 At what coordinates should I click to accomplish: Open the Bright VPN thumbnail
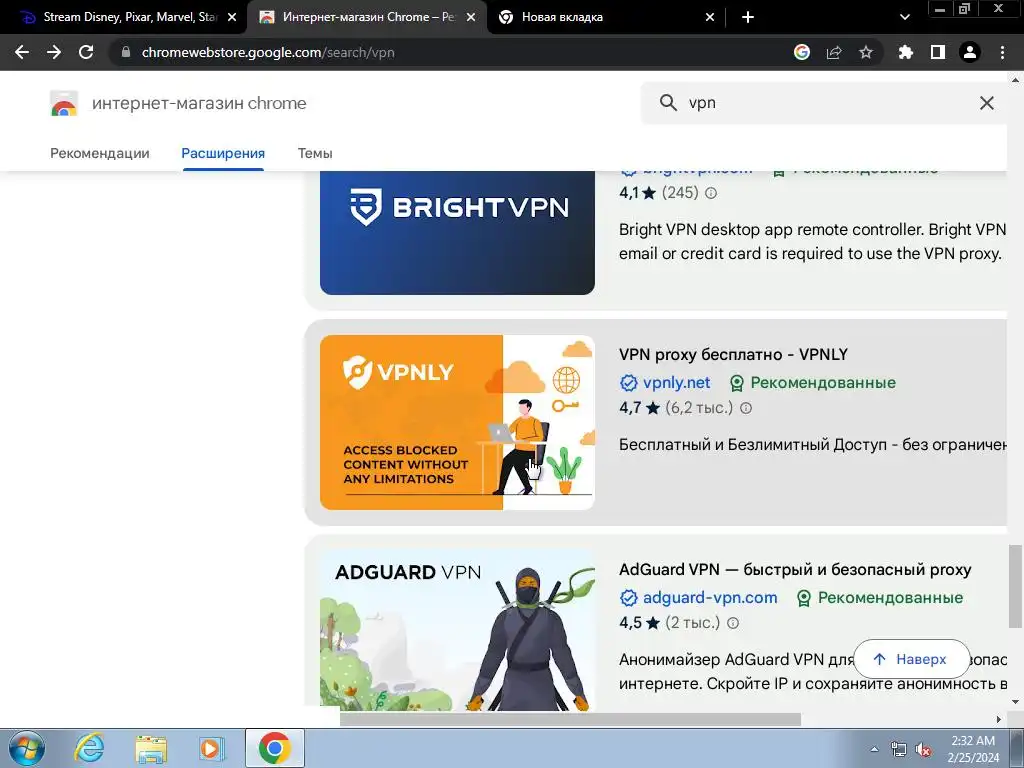pyautogui.click(x=457, y=232)
